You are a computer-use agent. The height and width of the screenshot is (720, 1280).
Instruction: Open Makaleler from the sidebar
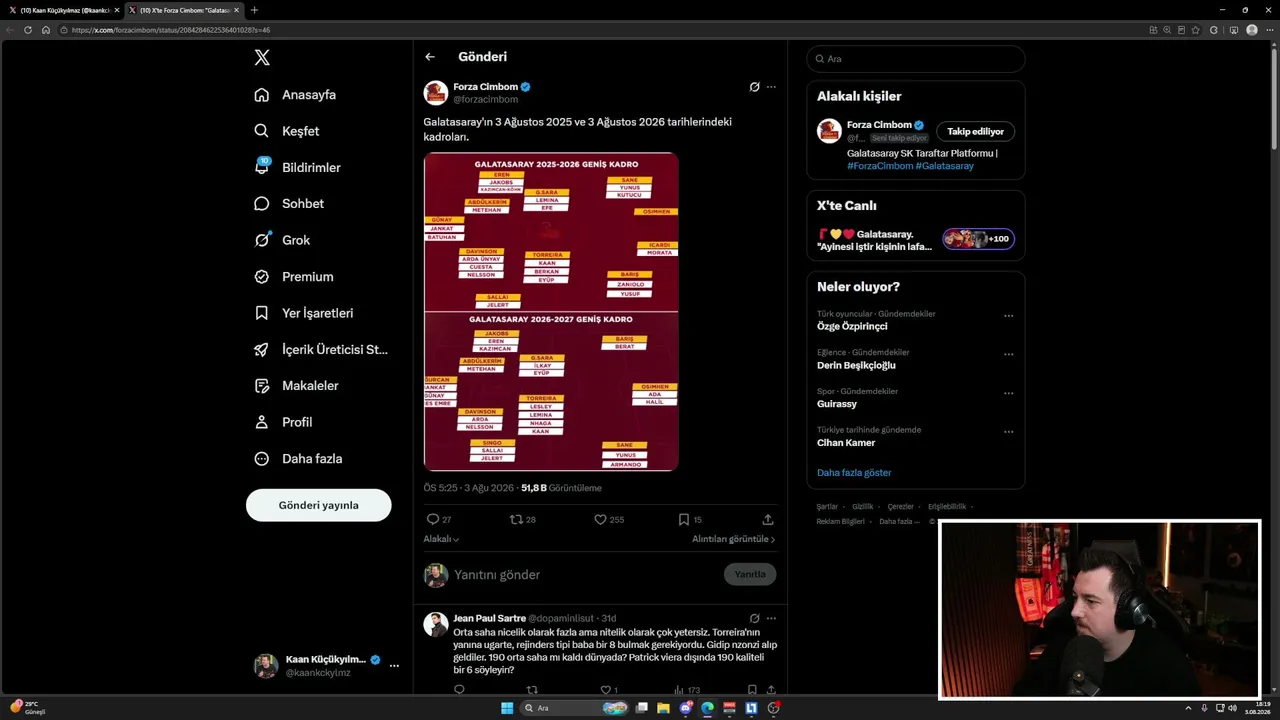coord(296,386)
